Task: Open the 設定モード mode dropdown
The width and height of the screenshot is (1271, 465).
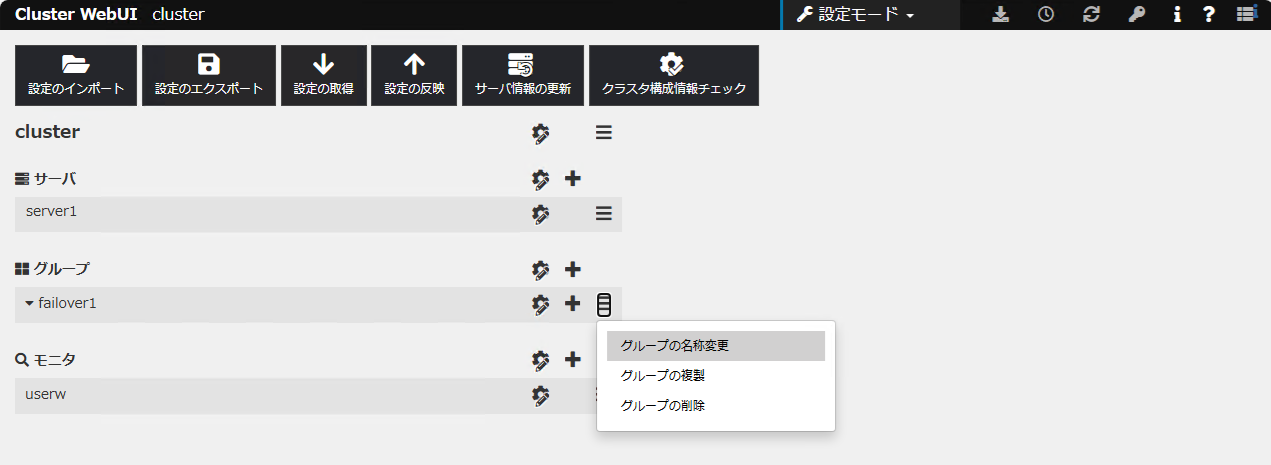Action: click(x=856, y=15)
